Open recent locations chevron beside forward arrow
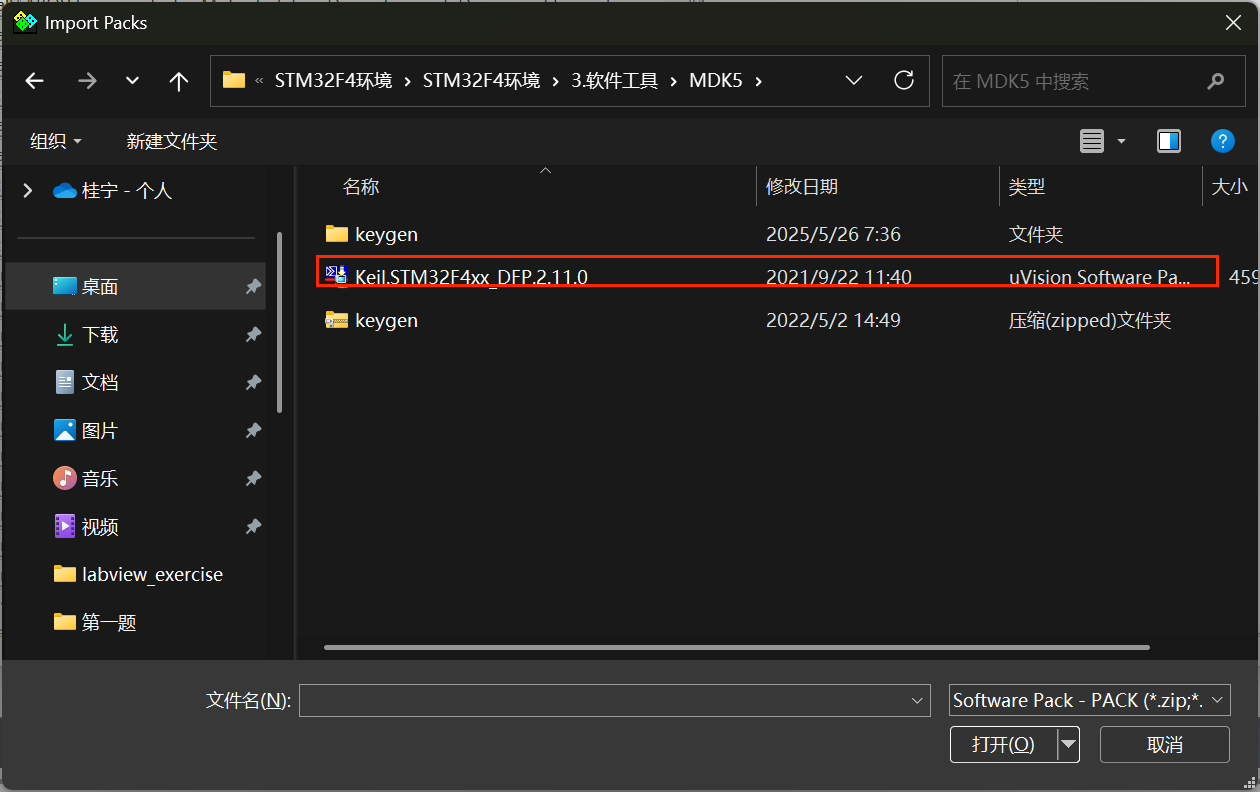This screenshot has height=792, width=1260. point(132,81)
